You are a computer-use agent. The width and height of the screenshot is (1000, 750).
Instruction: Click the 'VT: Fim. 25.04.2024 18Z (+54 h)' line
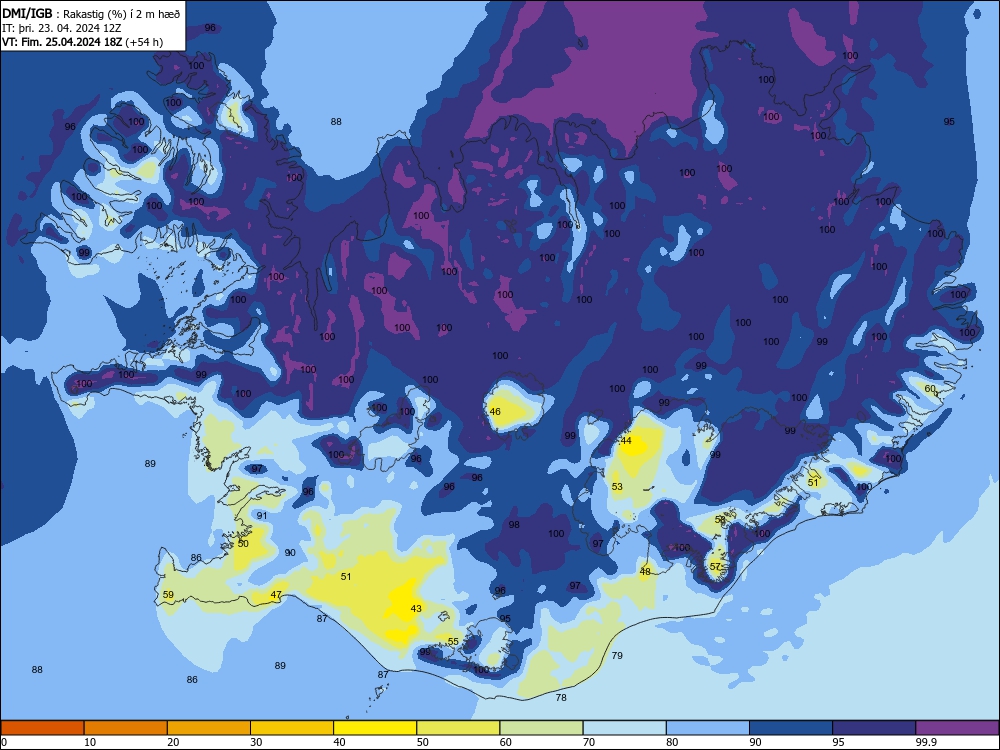(x=82, y=42)
